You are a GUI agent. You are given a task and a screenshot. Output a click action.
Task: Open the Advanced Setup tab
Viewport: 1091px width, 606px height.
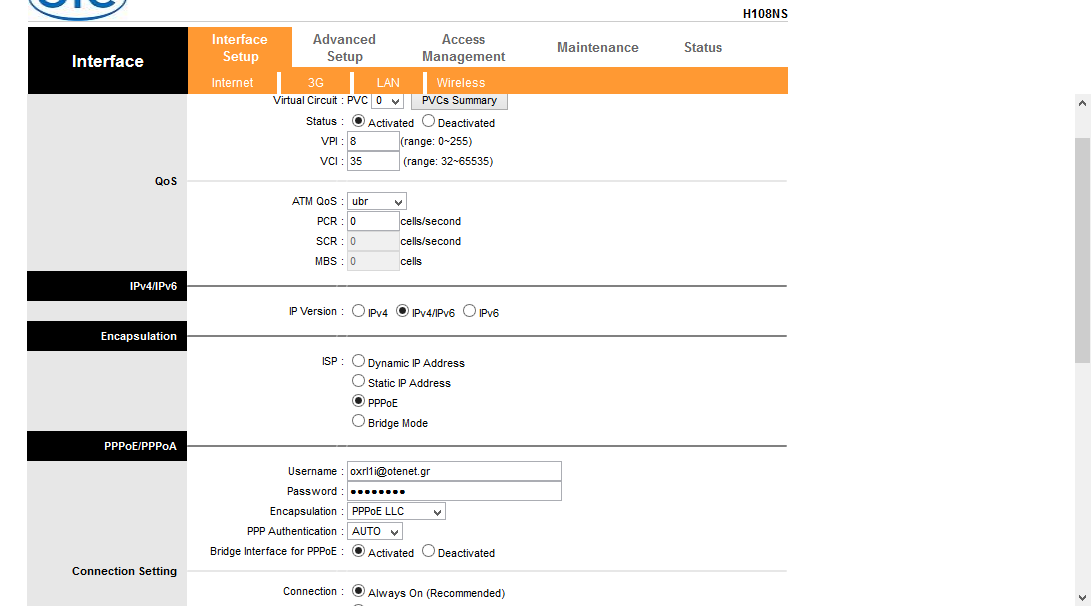point(344,47)
